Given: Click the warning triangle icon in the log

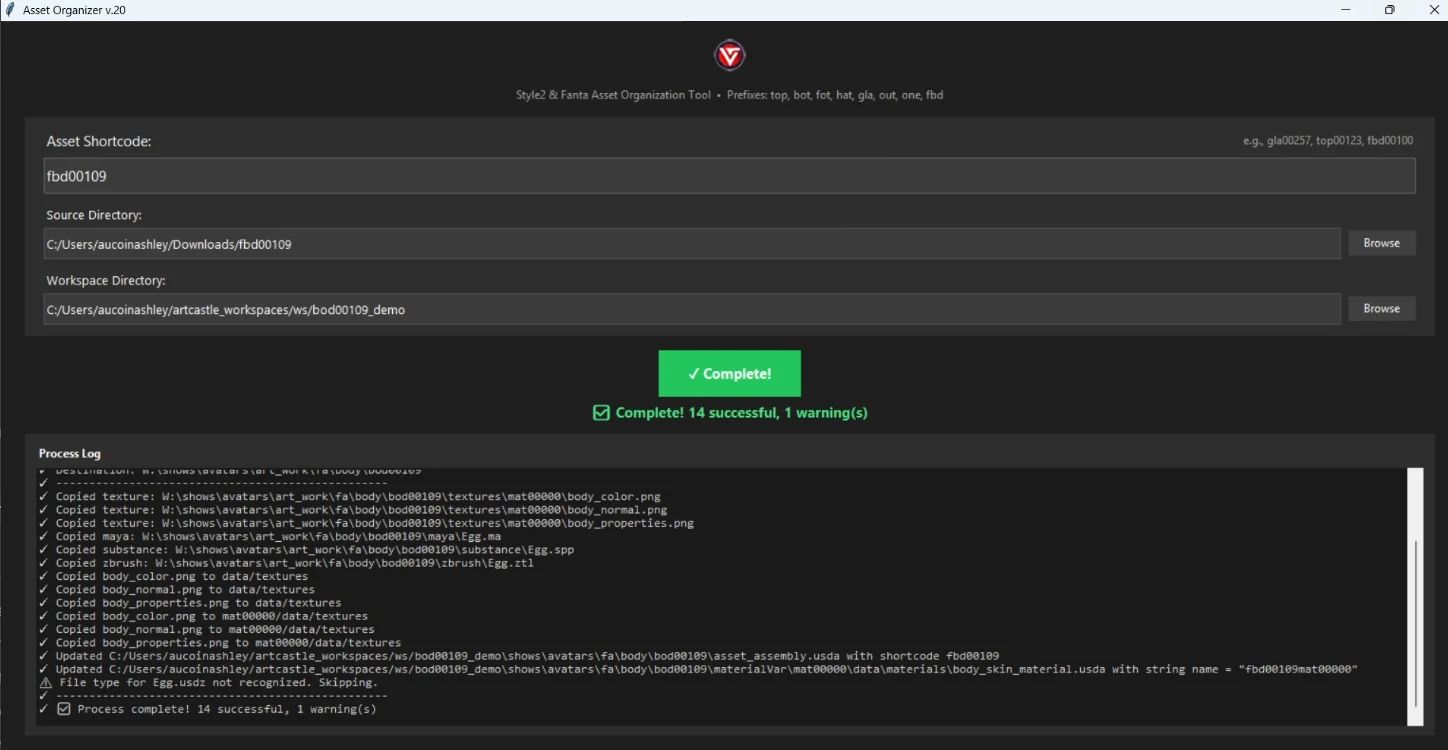Looking at the screenshot, I should click(x=45, y=683).
